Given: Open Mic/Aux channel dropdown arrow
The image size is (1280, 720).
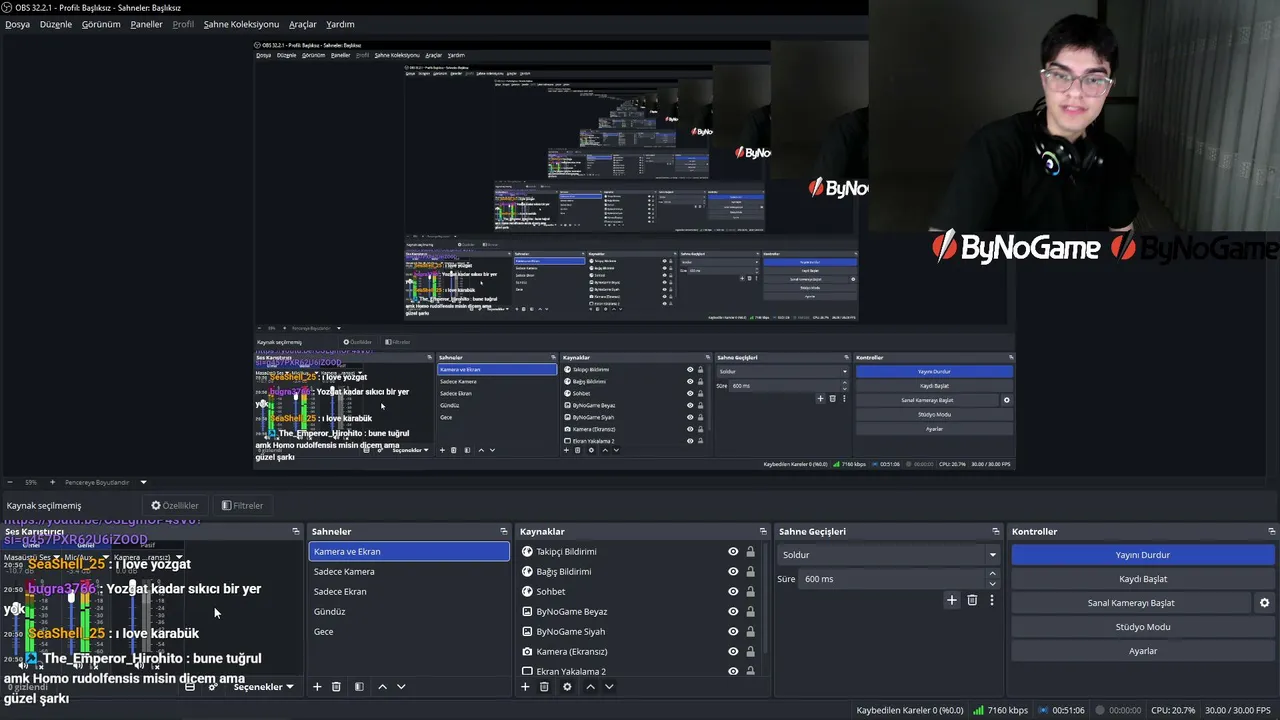Looking at the screenshot, I should click(107, 557).
